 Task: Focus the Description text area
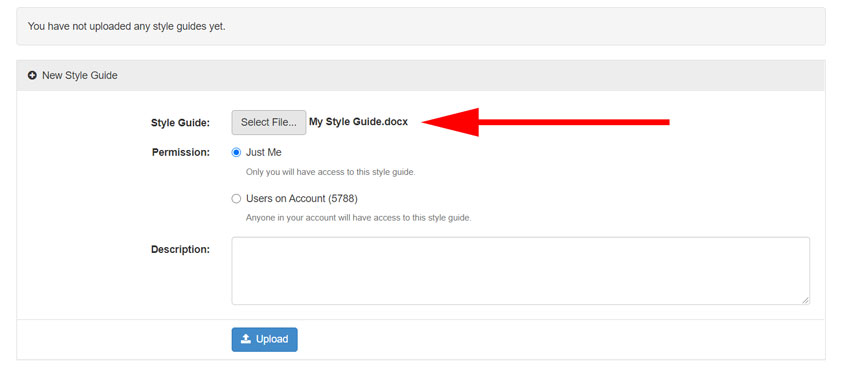coord(521,270)
